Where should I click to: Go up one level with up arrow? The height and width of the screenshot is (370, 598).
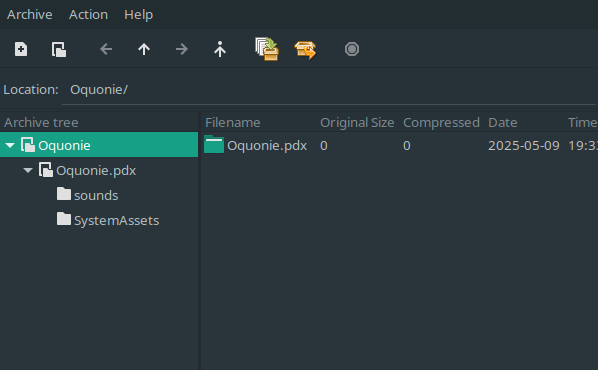pyautogui.click(x=144, y=49)
